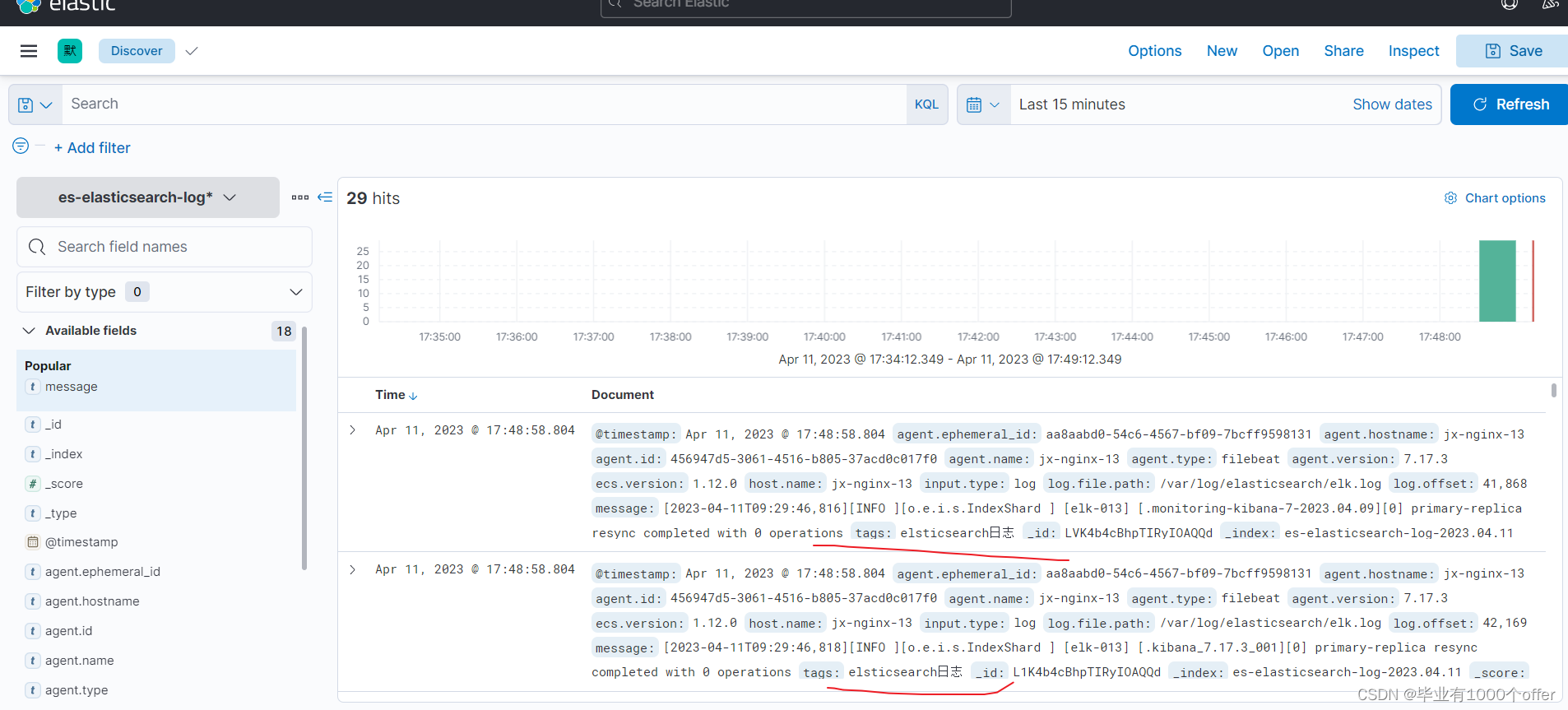
Task: Open the hamburger navigation menu
Action: (29, 51)
